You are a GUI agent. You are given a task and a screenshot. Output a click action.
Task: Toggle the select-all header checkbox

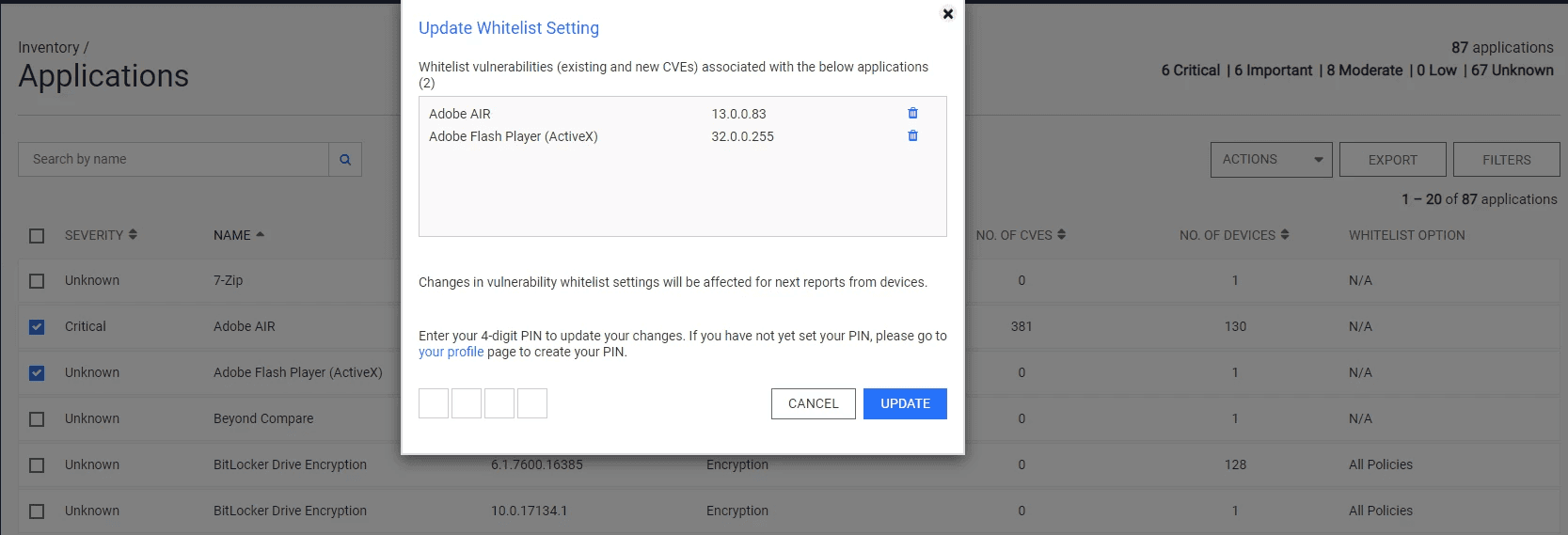(37, 236)
